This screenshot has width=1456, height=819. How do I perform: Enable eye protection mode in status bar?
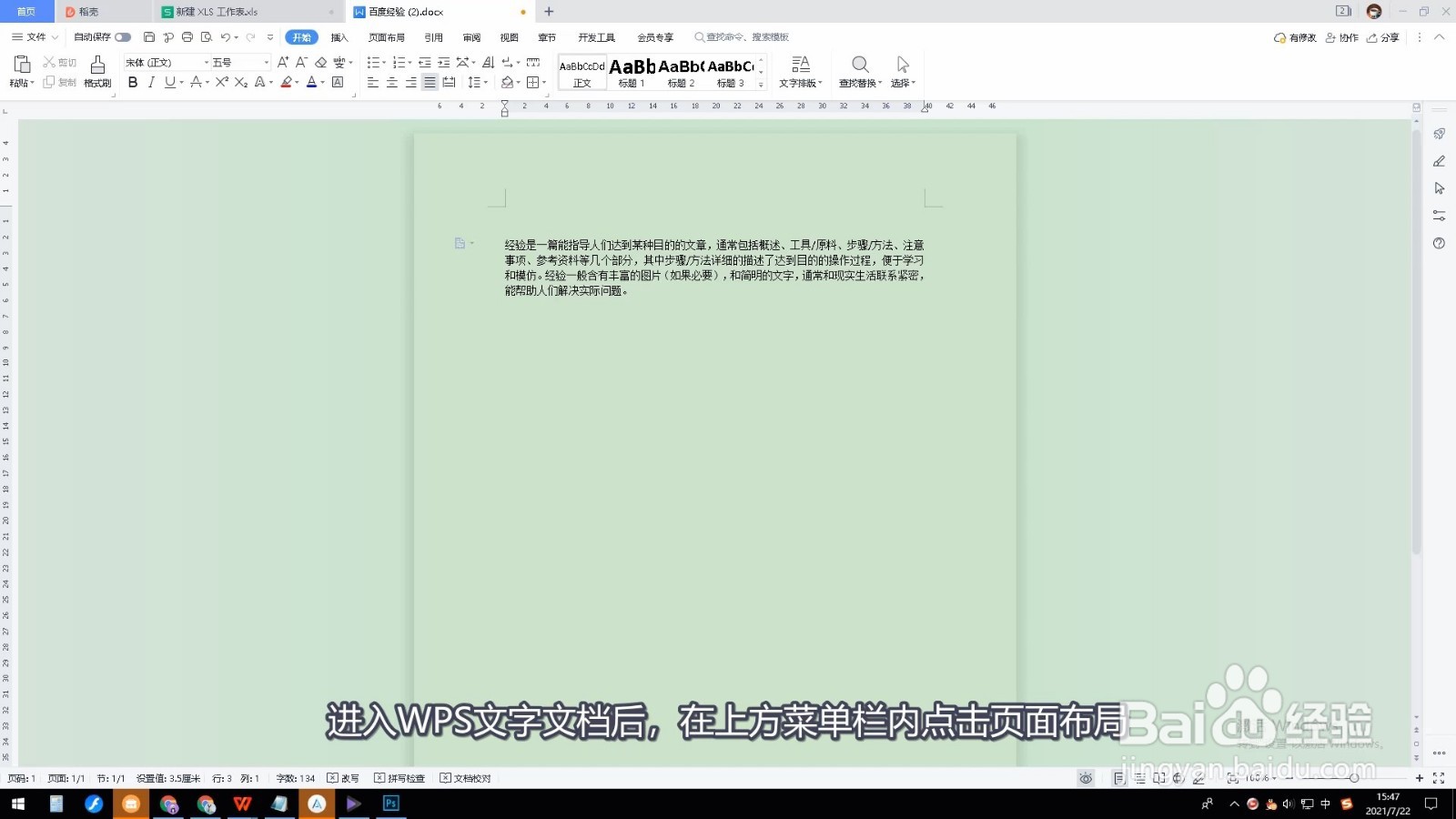pyautogui.click(x=1087, y=778)
